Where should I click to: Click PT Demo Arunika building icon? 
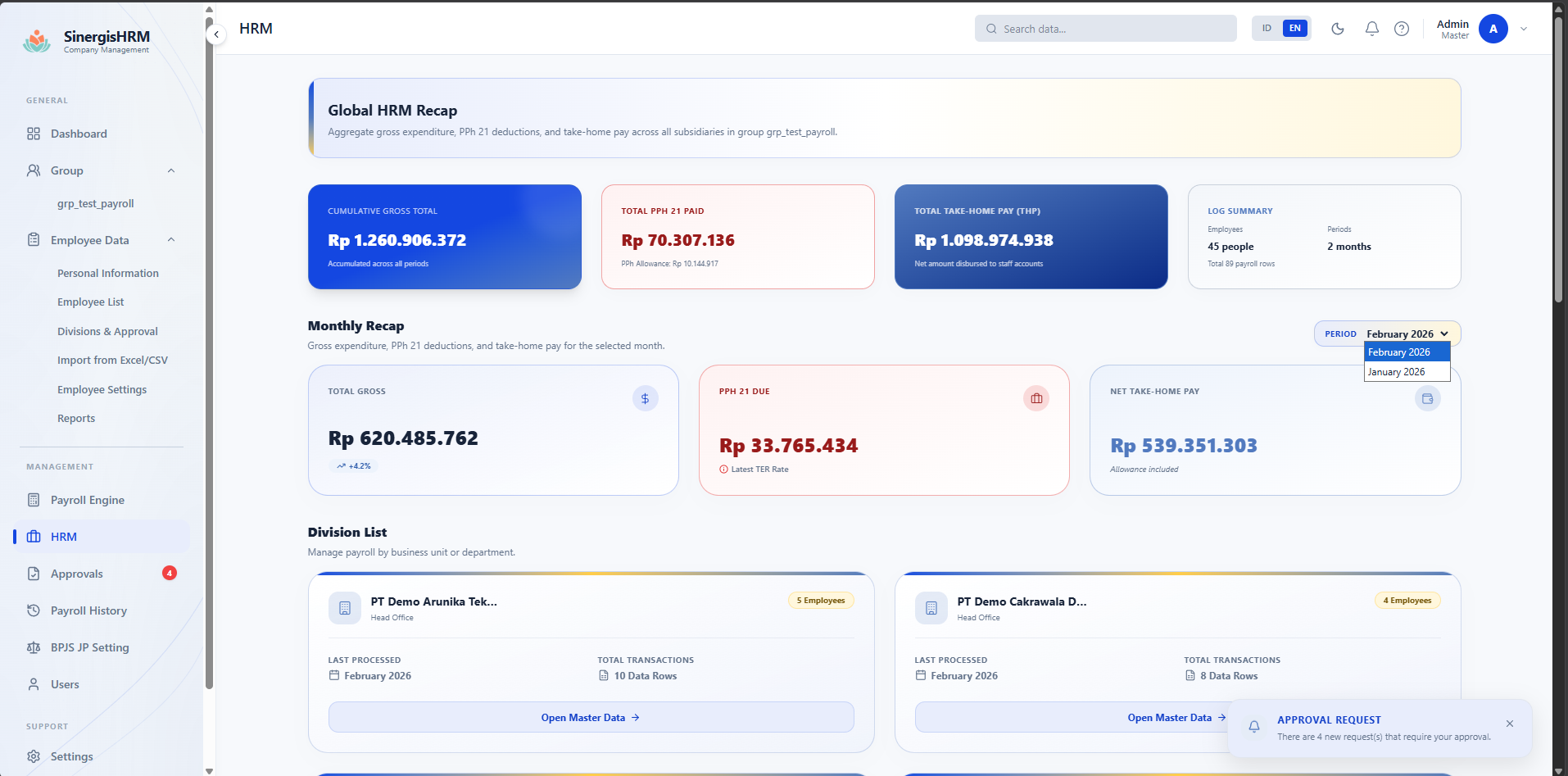pos(345,608)
